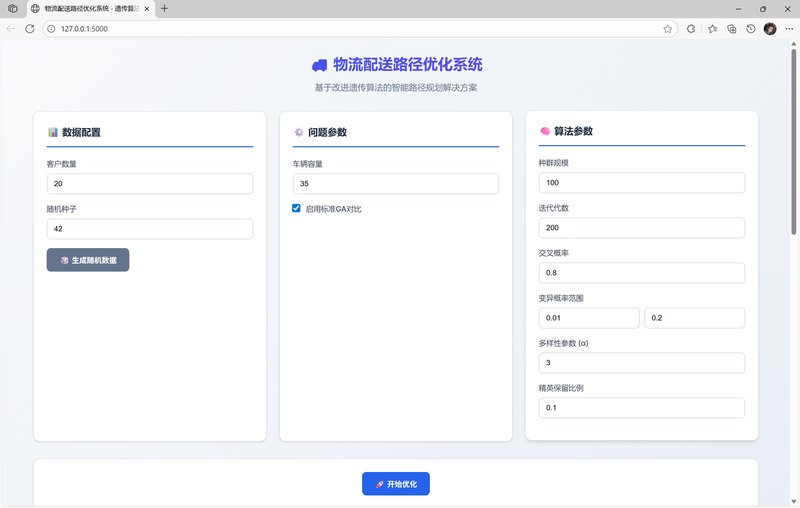Click the 生成随机数据 button
The height and width of the screenshot is (508, 800).
coord(88,260)
